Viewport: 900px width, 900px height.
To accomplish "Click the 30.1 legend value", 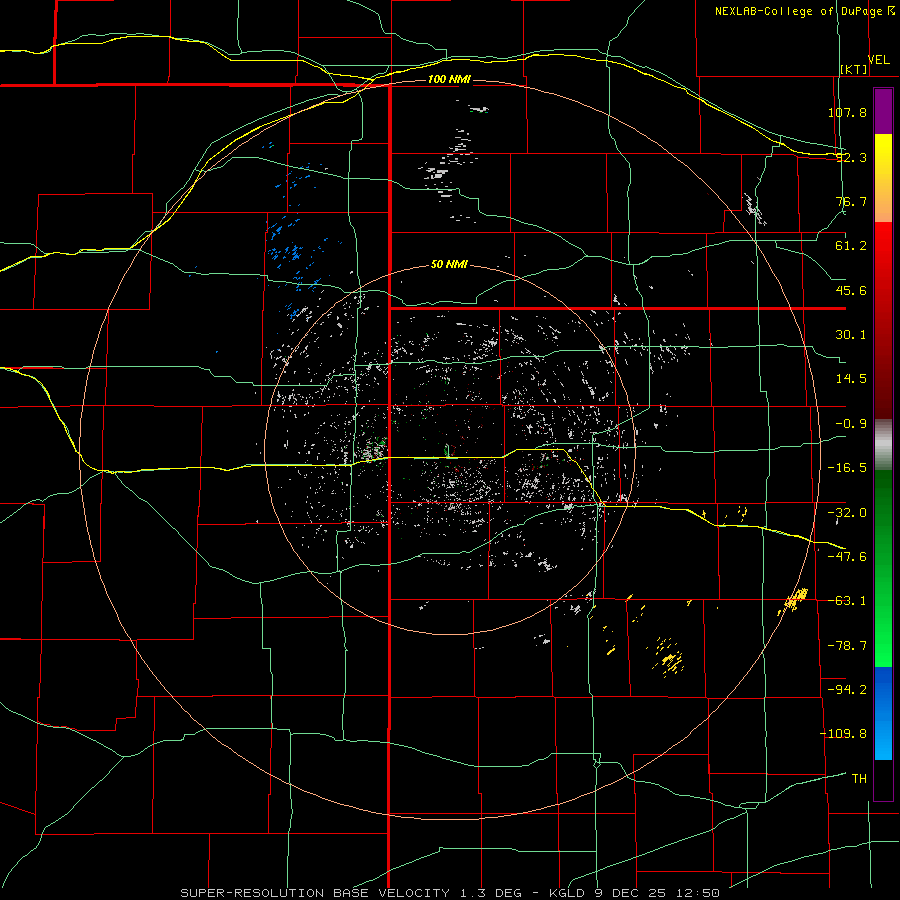I will [851, 335].
